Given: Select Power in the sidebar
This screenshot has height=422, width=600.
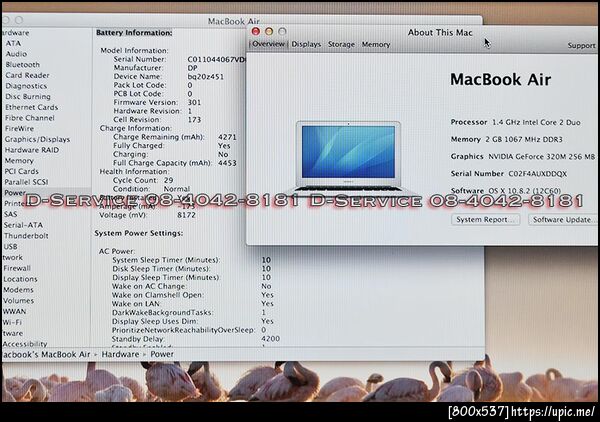Looking at the screenshot, I should (15, 192).
